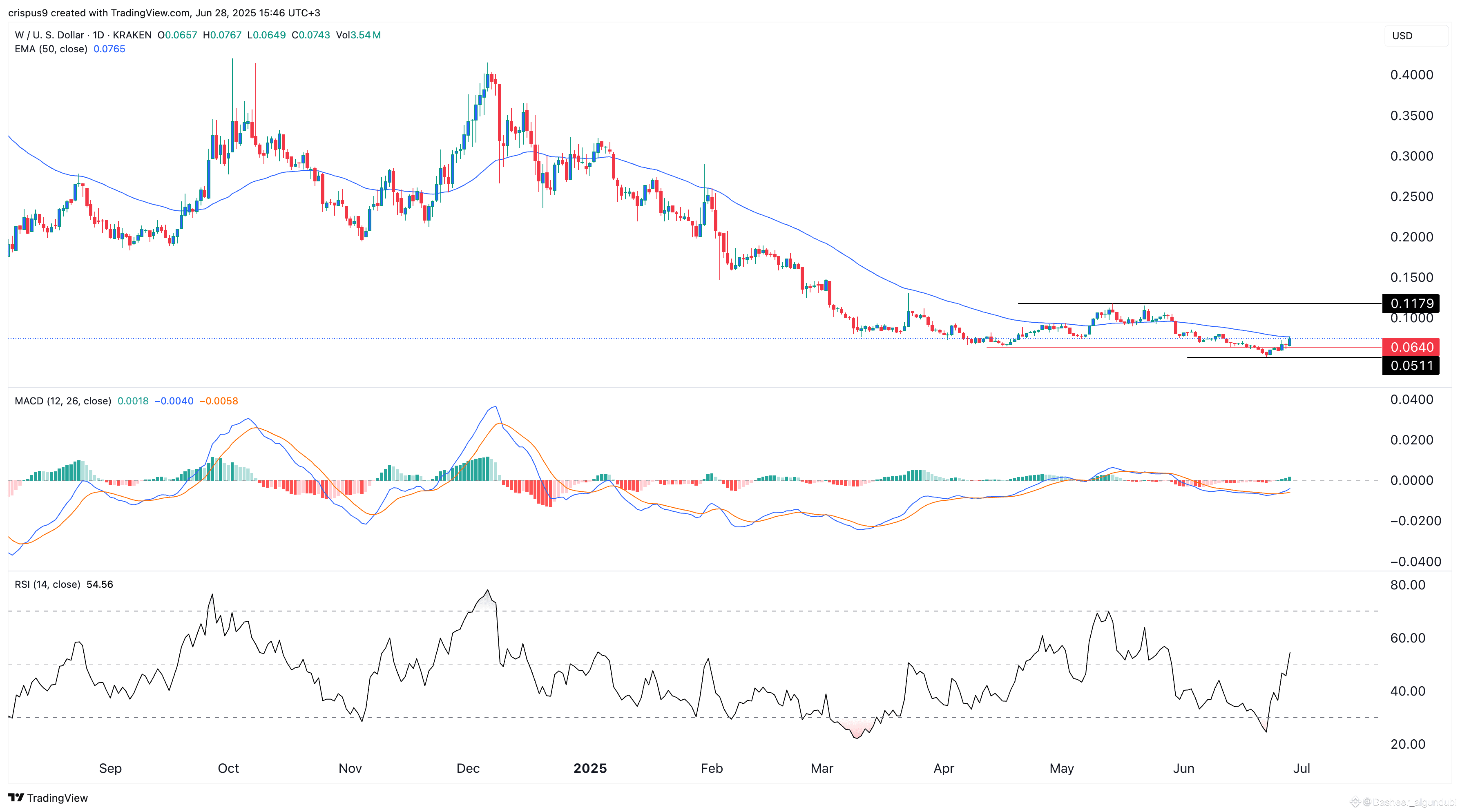Click the red 0.0640 price label
1460x812 pixels.
[x=1411, y=347]
